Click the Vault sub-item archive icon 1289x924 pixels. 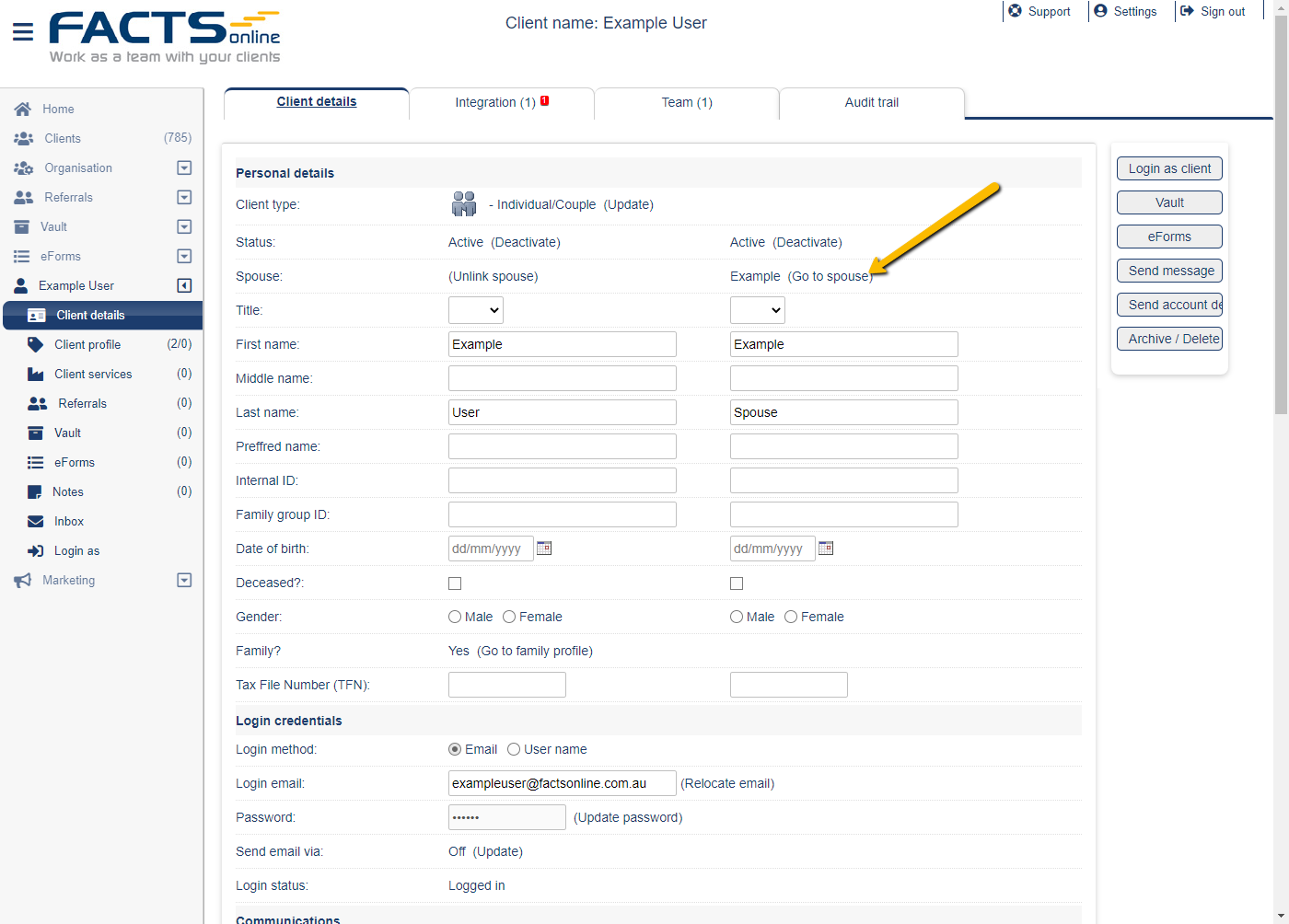pyautogui.click(x=35, y=433)
